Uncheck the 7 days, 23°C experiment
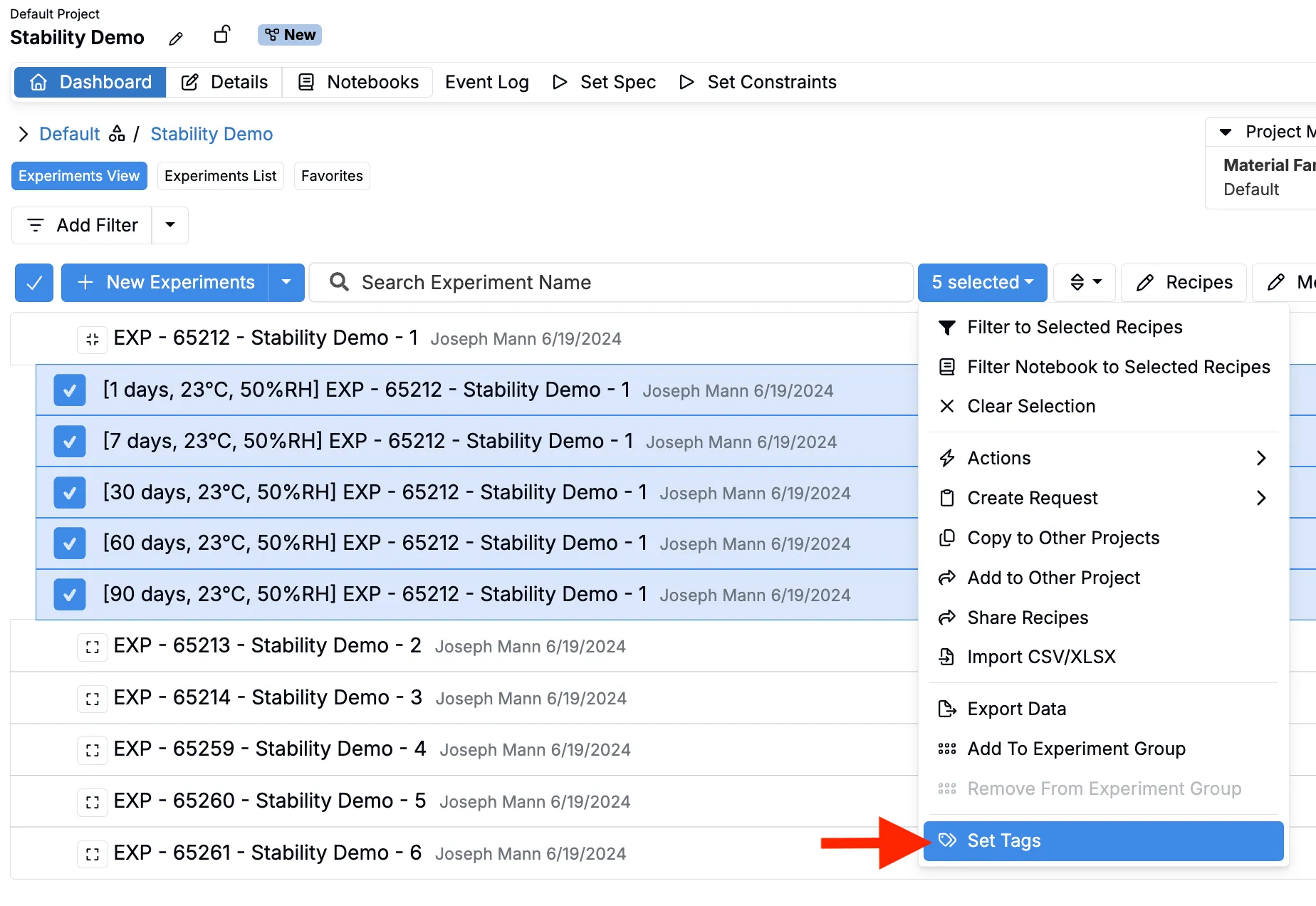 pos(70,442)
